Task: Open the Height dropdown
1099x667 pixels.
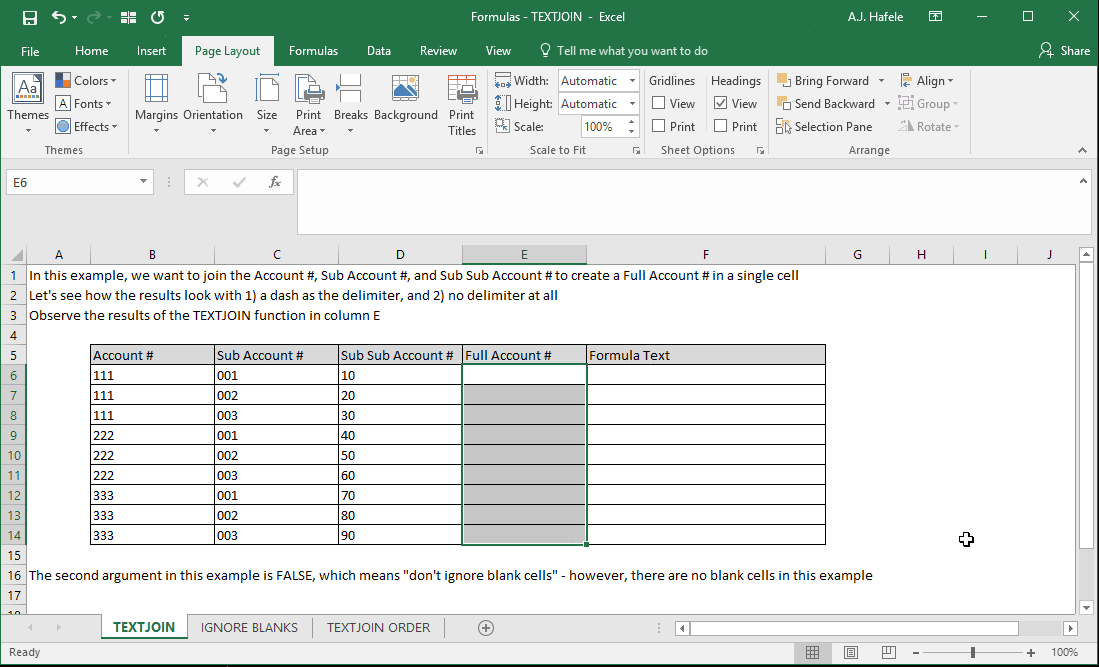Action: click(x=632, y=104)
